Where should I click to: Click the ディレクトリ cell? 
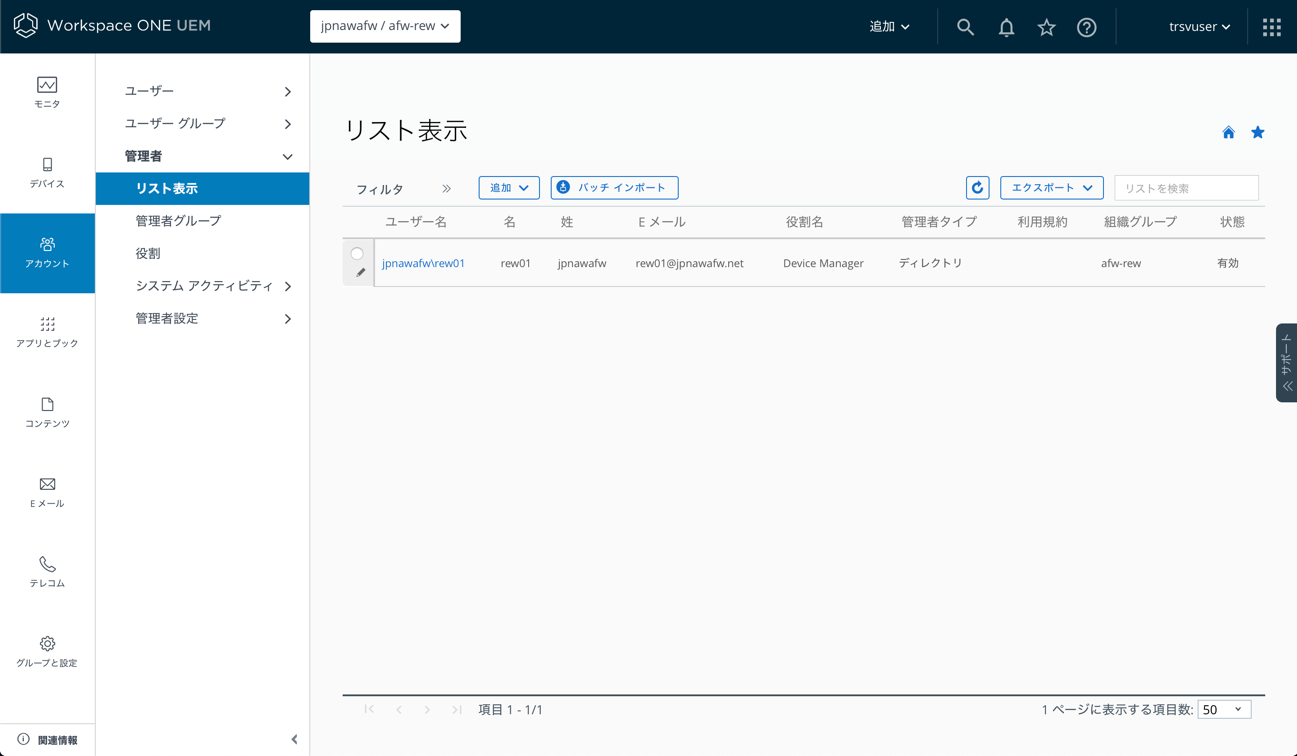pyautogui.click(x=930, y=263)
